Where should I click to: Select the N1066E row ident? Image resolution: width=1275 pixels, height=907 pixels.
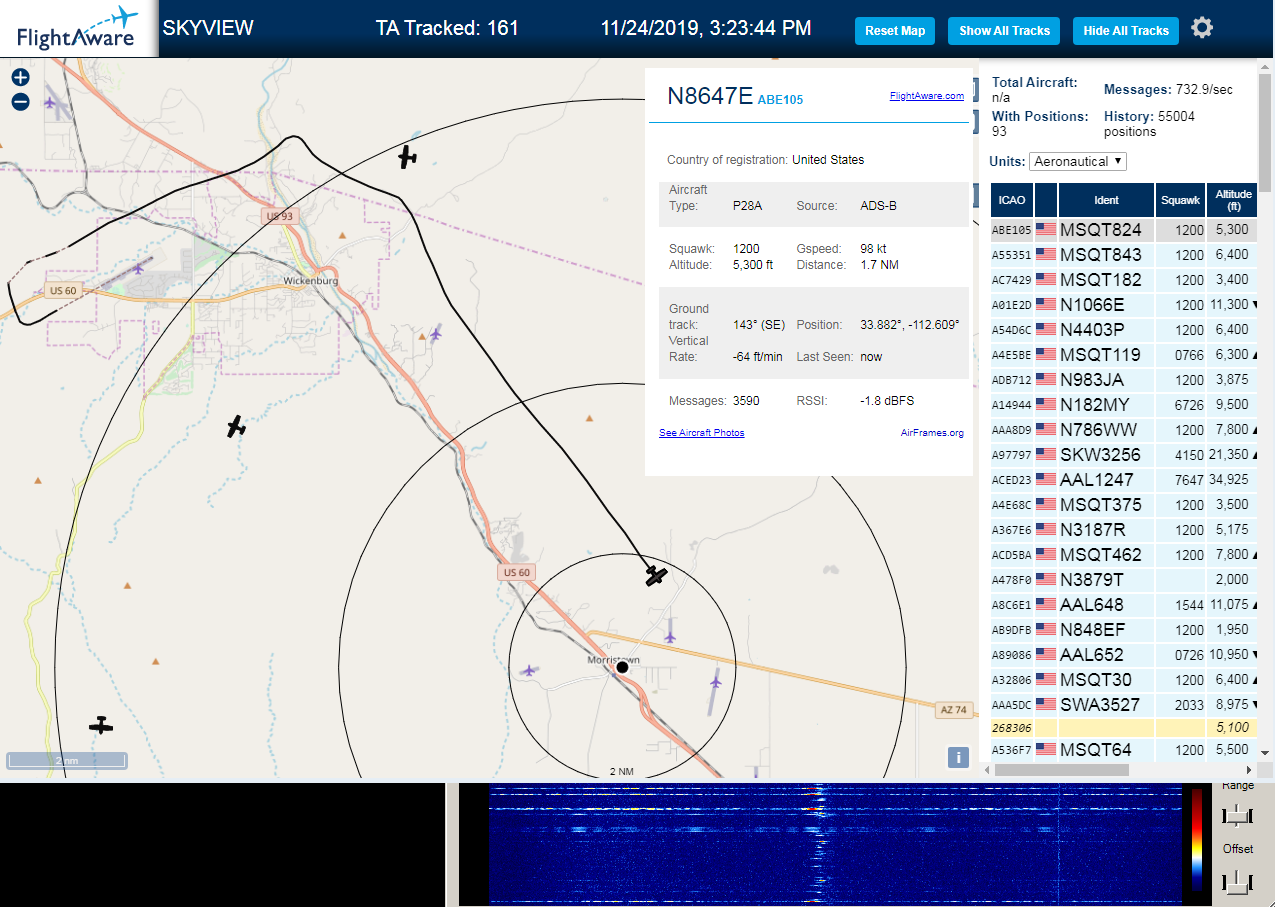1092,305
